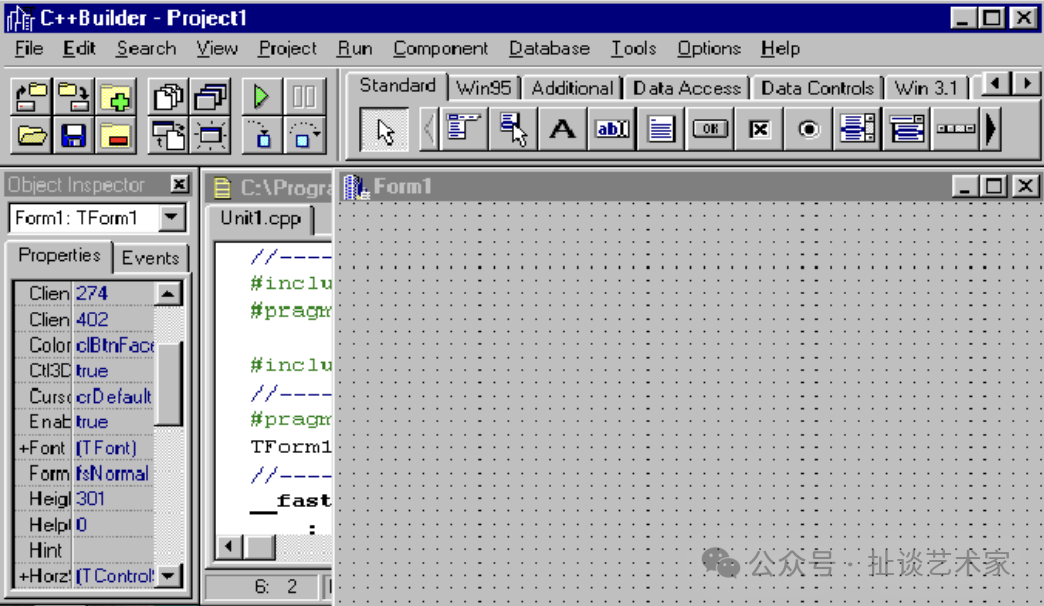Switch to the Win95 palette tab
Image resolution: width=1044 pixels, height=606 pixels.
pos(483,88)
